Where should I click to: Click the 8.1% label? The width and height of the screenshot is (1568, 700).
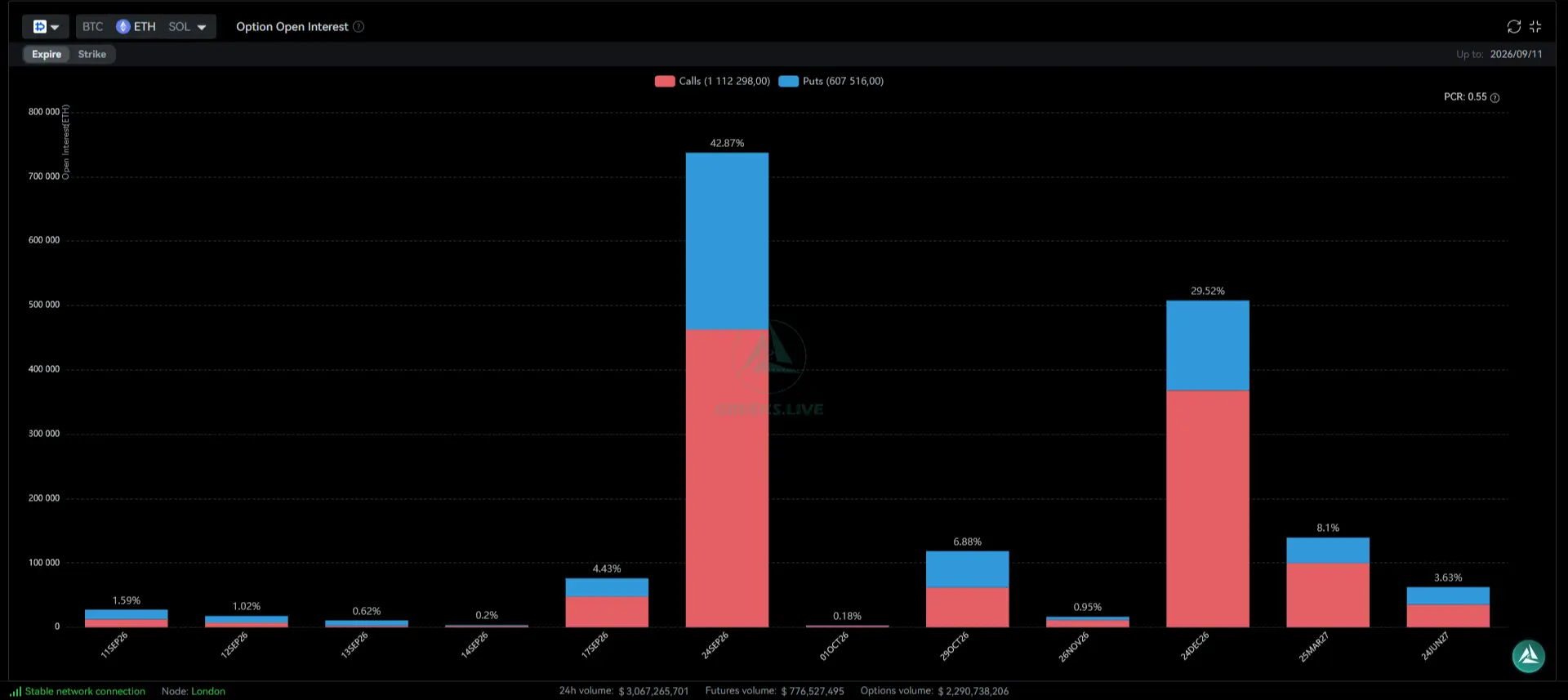(1328, 528)
